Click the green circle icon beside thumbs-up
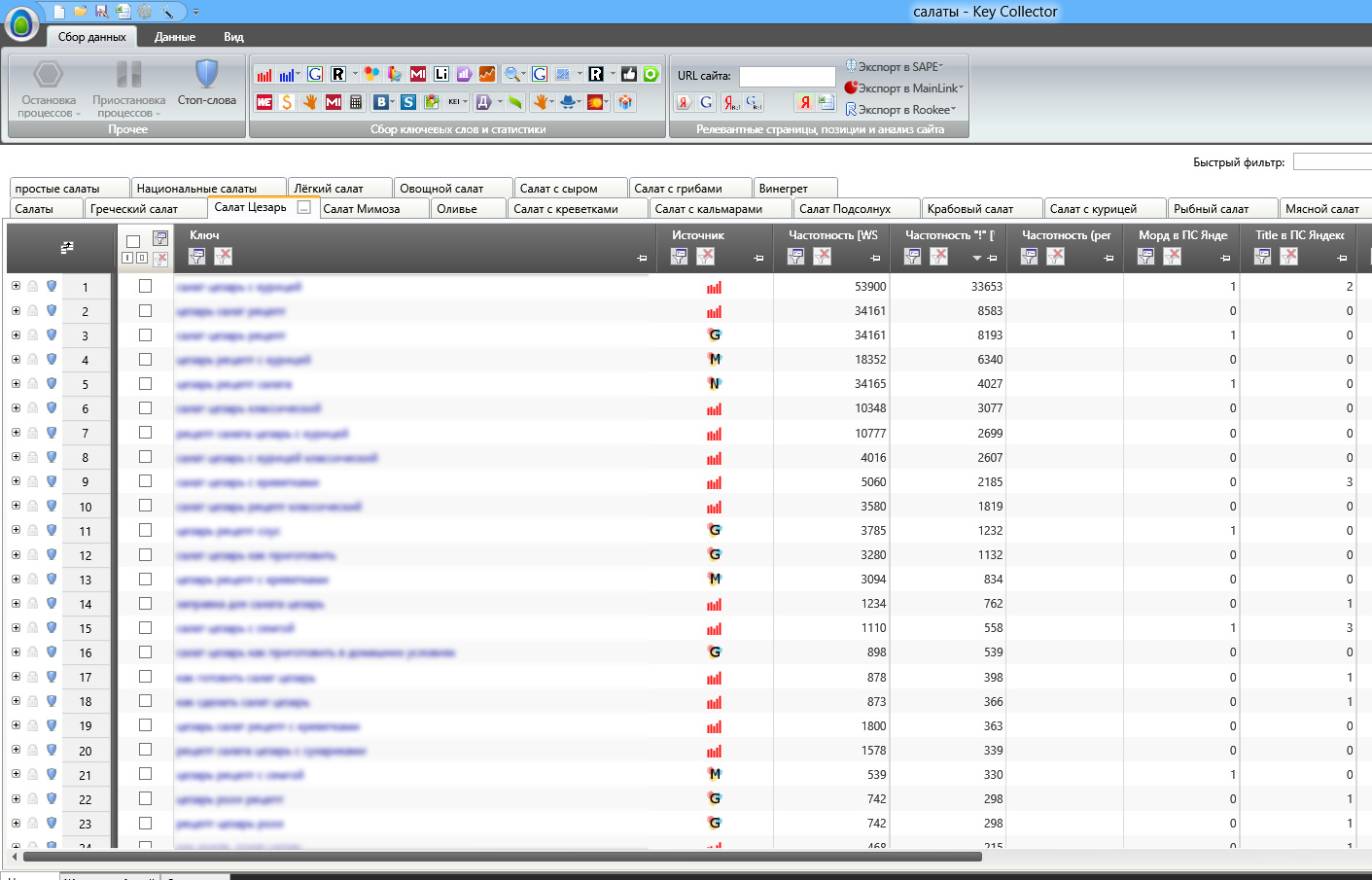 (x=651, y=74)
